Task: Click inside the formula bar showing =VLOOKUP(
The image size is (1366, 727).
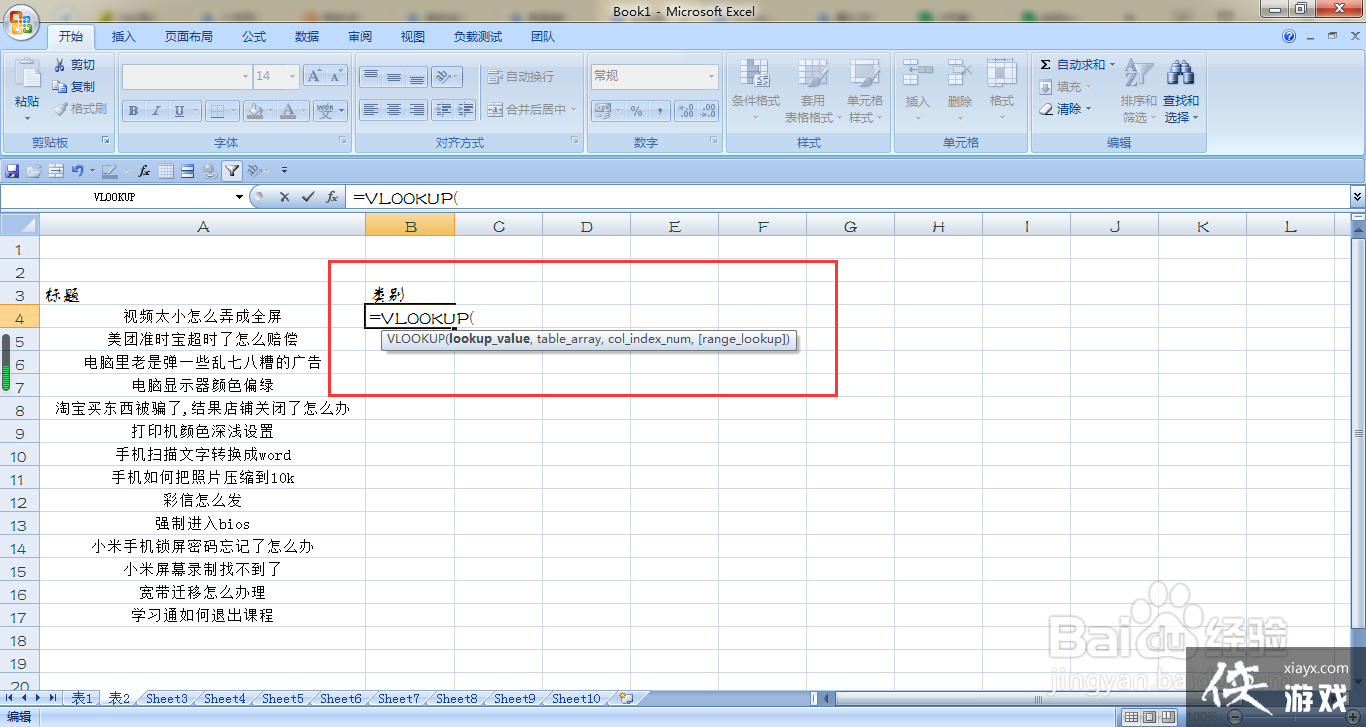Action: [x=848, y=198]
